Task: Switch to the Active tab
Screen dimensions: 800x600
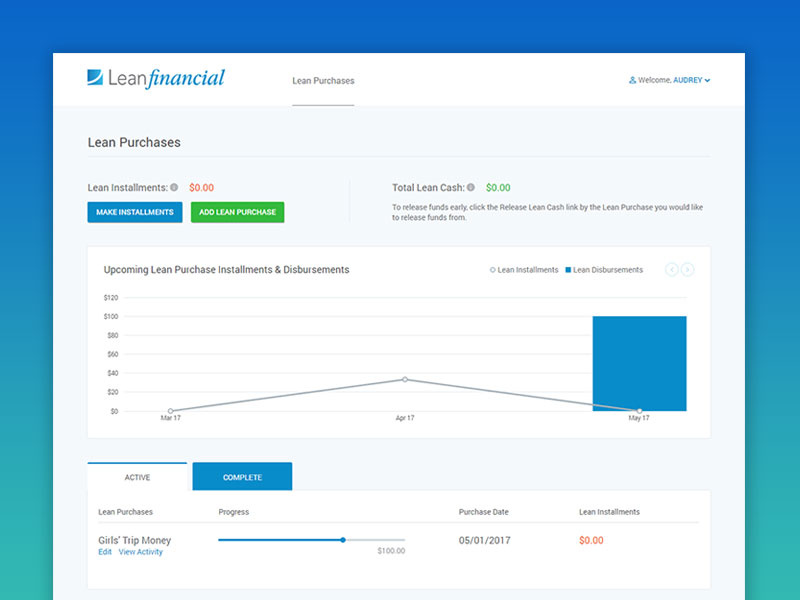Action: pyautogui.click(x=137, y=477)
